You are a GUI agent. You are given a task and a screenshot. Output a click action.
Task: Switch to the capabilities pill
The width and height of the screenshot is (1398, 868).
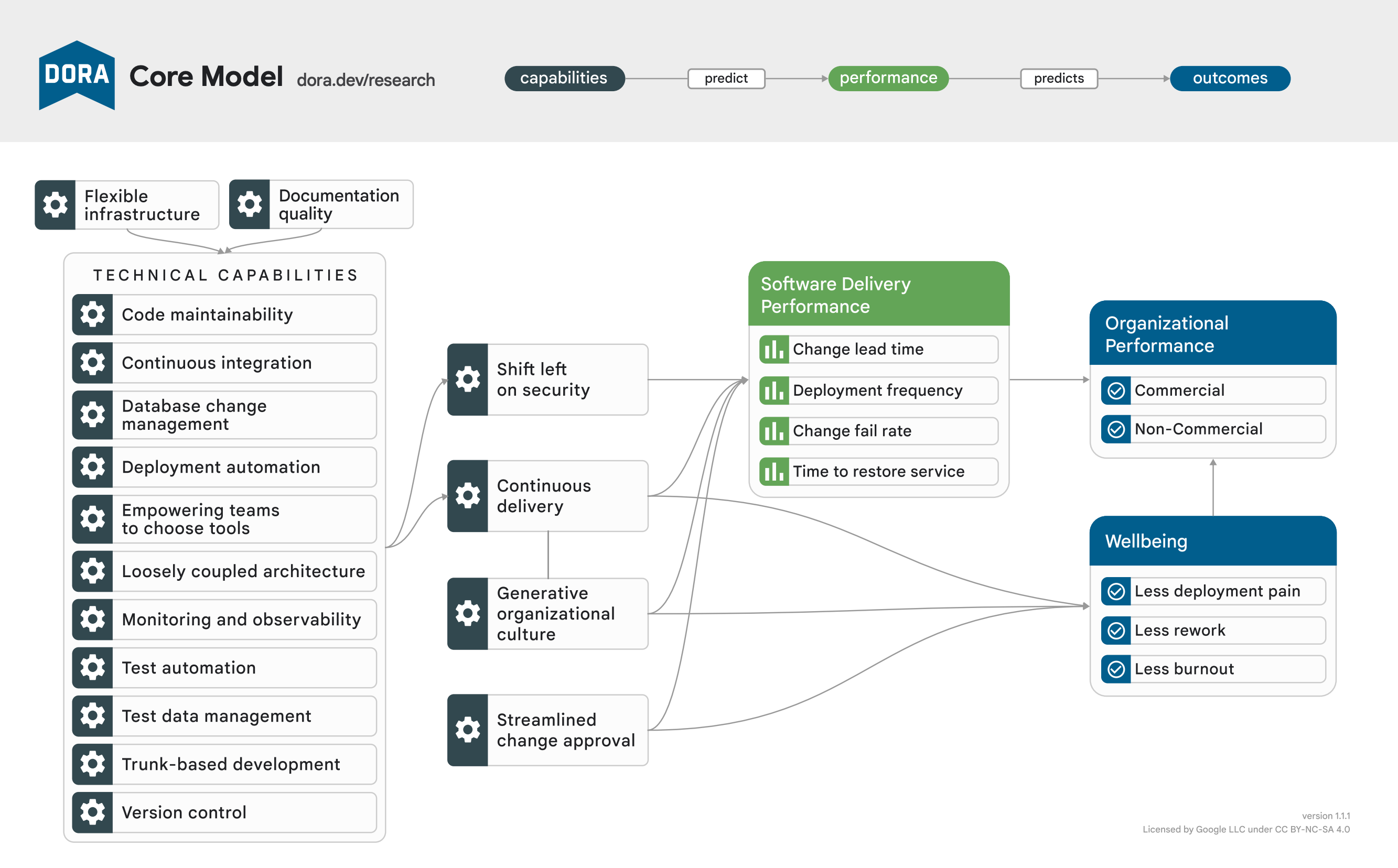[x=564, y=78]
